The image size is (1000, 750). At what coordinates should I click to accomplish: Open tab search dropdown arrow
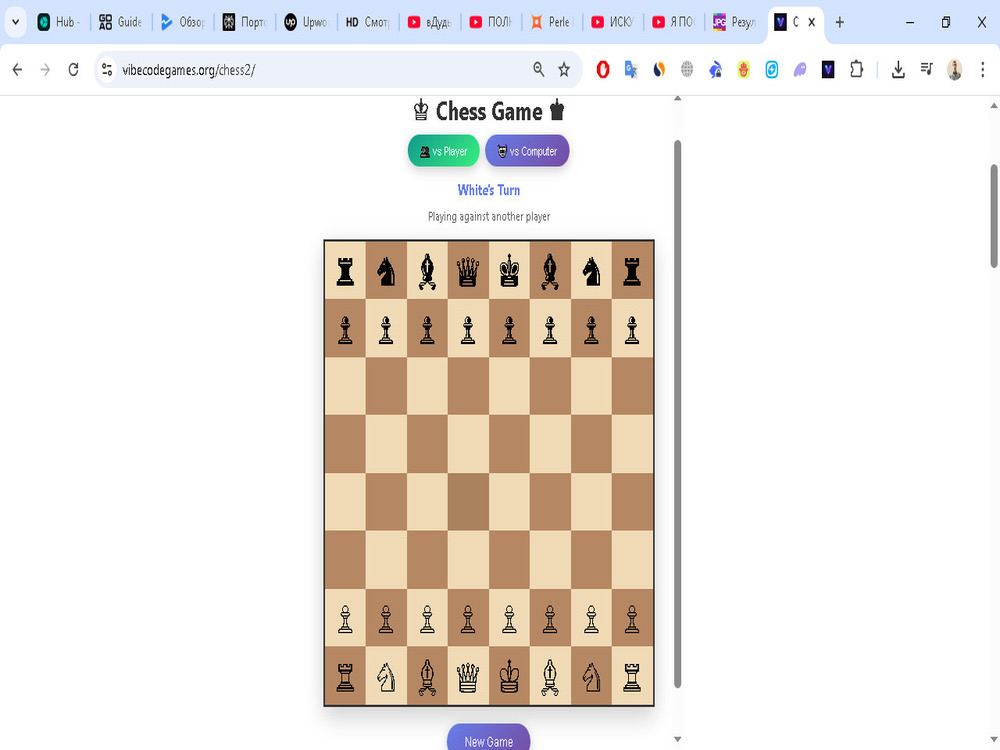click(15, 22)
